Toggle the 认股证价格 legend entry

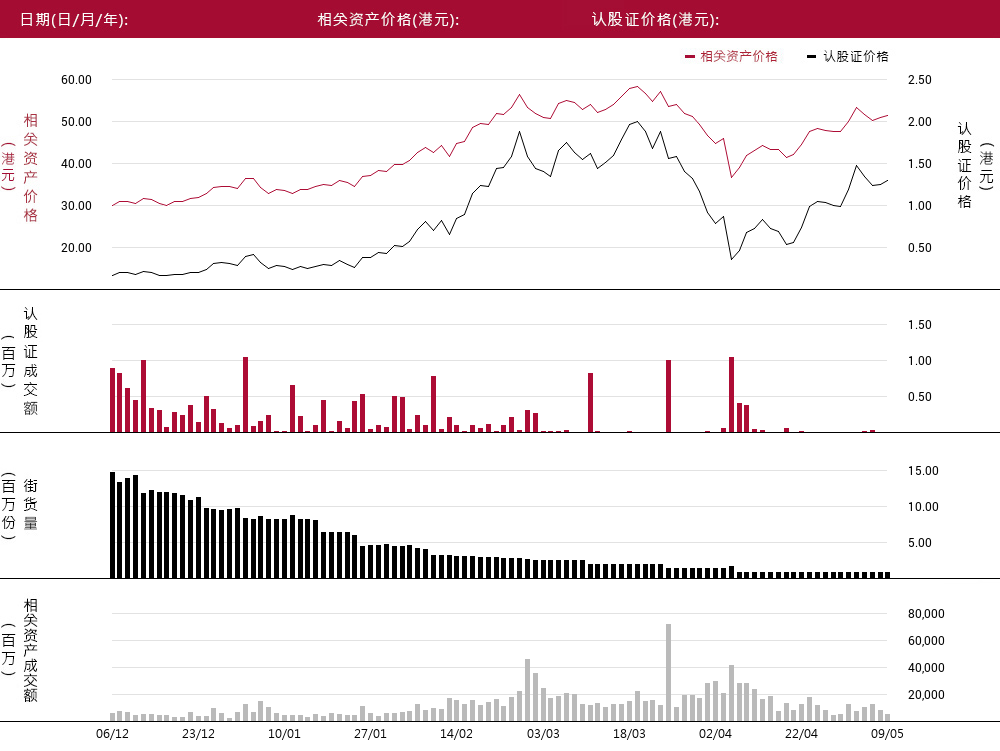click(x=848, y=56)
